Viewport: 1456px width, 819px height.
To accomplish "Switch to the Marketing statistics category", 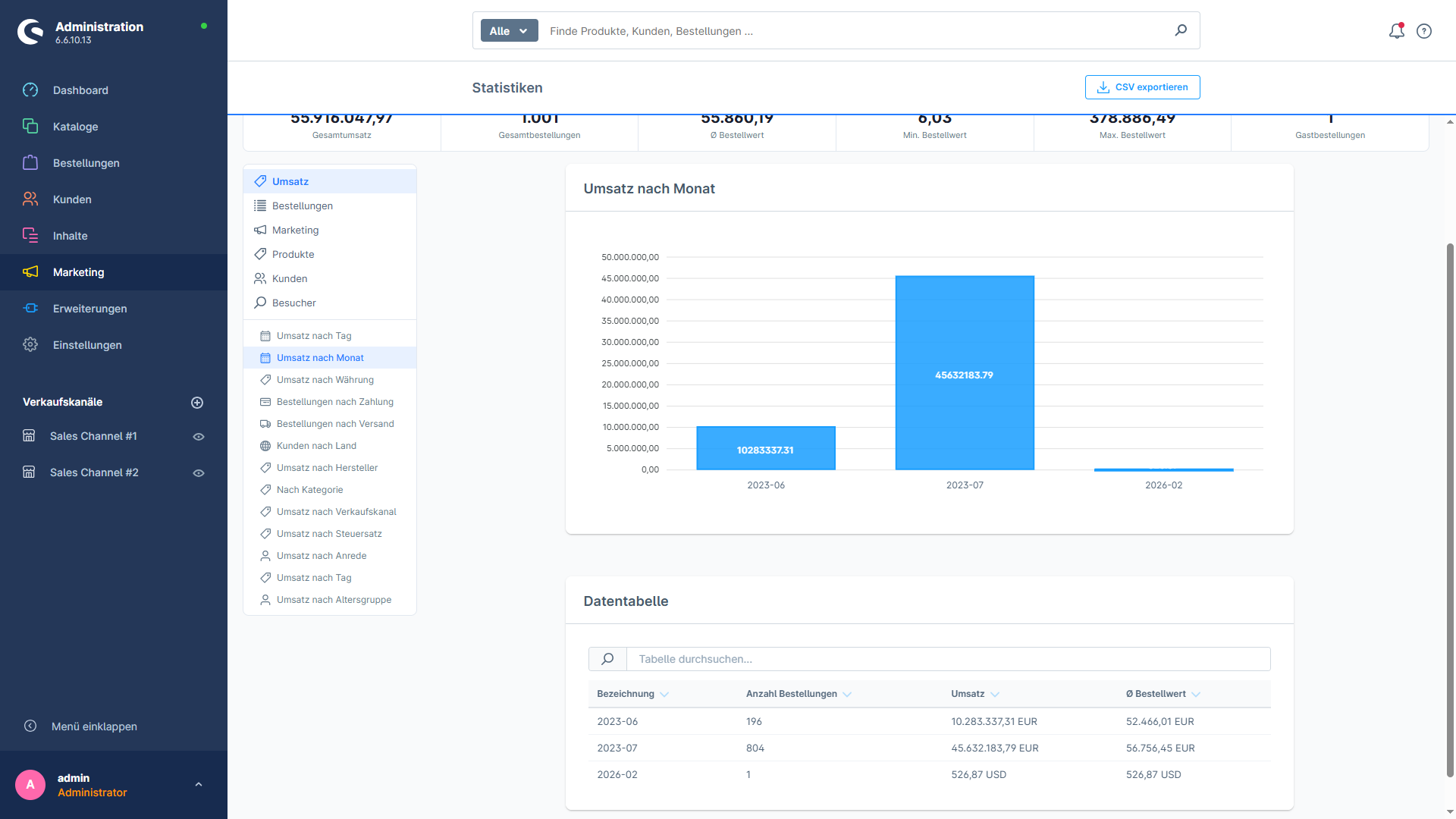I will point(295,230).
